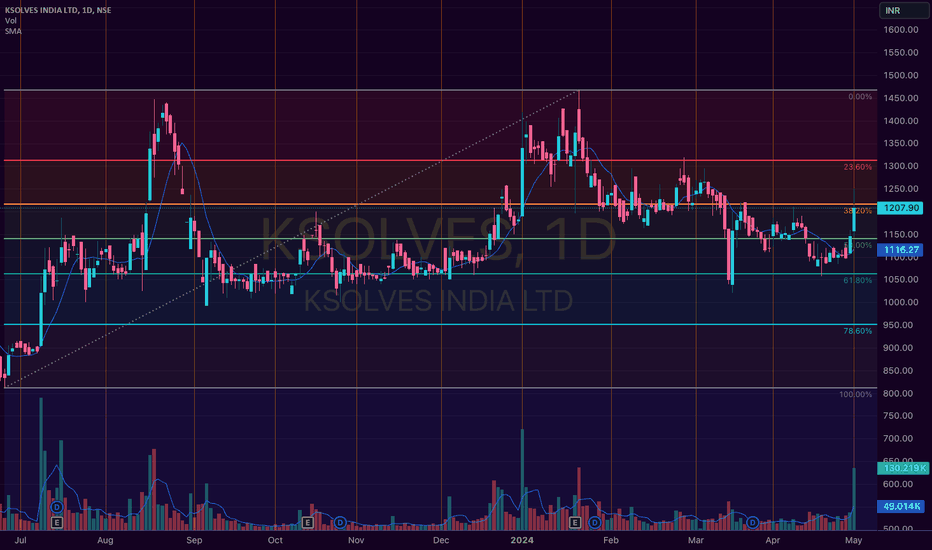Select the 23.60% Fibonacci level label
The image size is (932, 550).
pos(858,167)
